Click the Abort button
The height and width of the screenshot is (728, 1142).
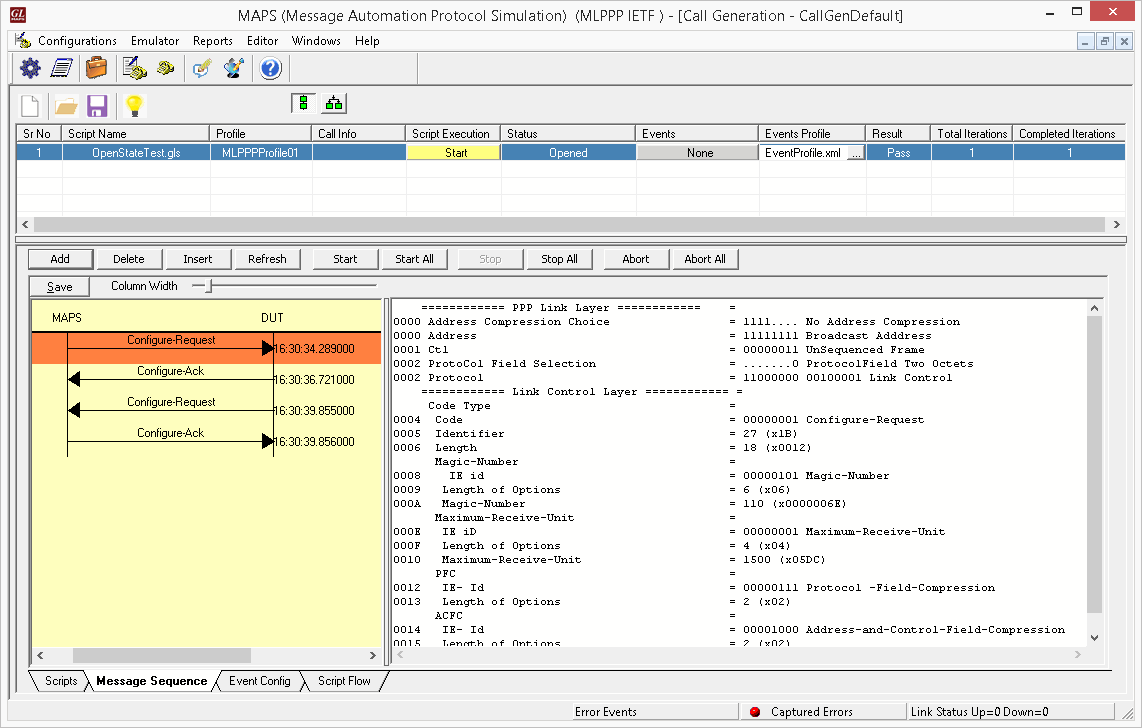coord(636,259)
